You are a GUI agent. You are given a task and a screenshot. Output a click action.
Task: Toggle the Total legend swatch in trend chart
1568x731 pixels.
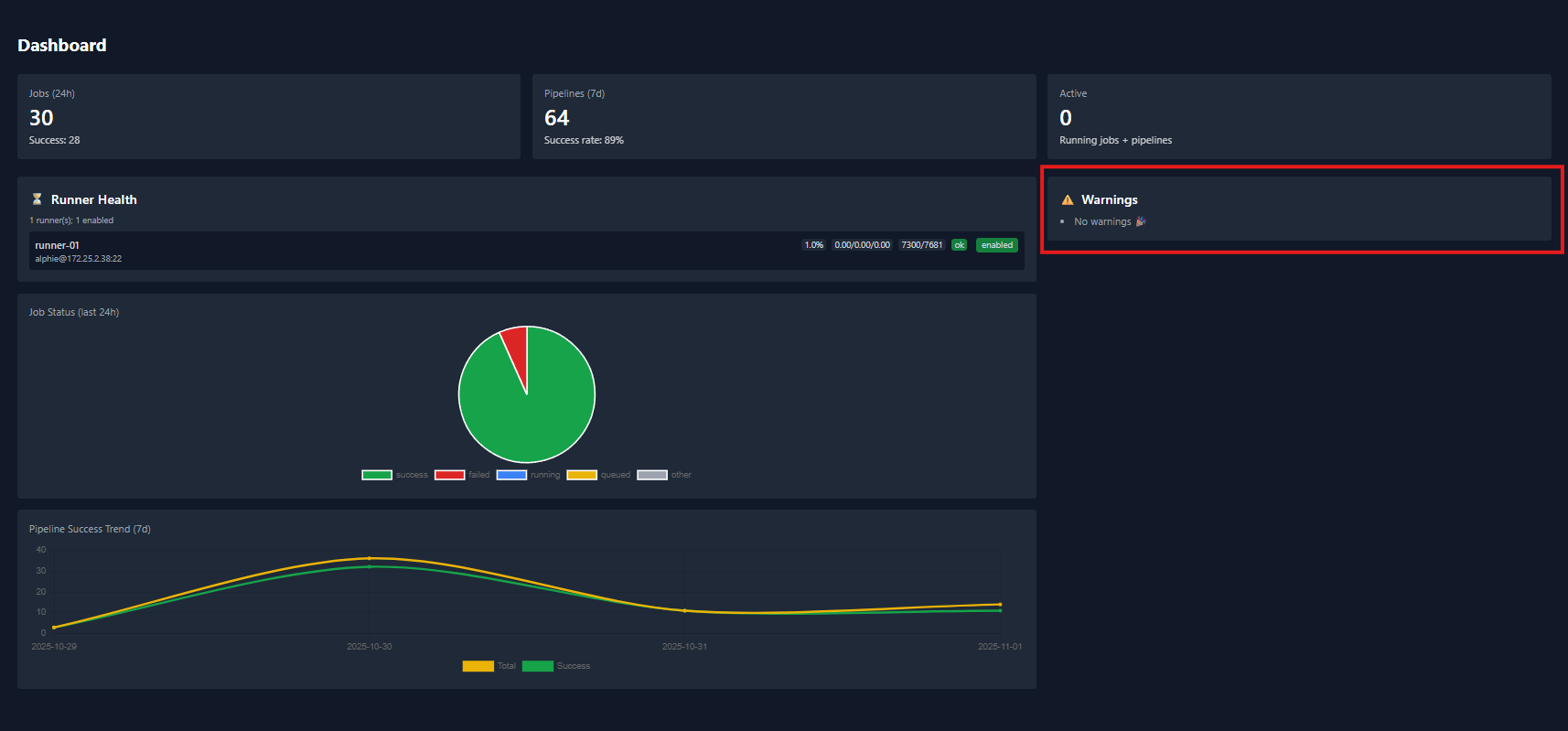tap(478, 666)
